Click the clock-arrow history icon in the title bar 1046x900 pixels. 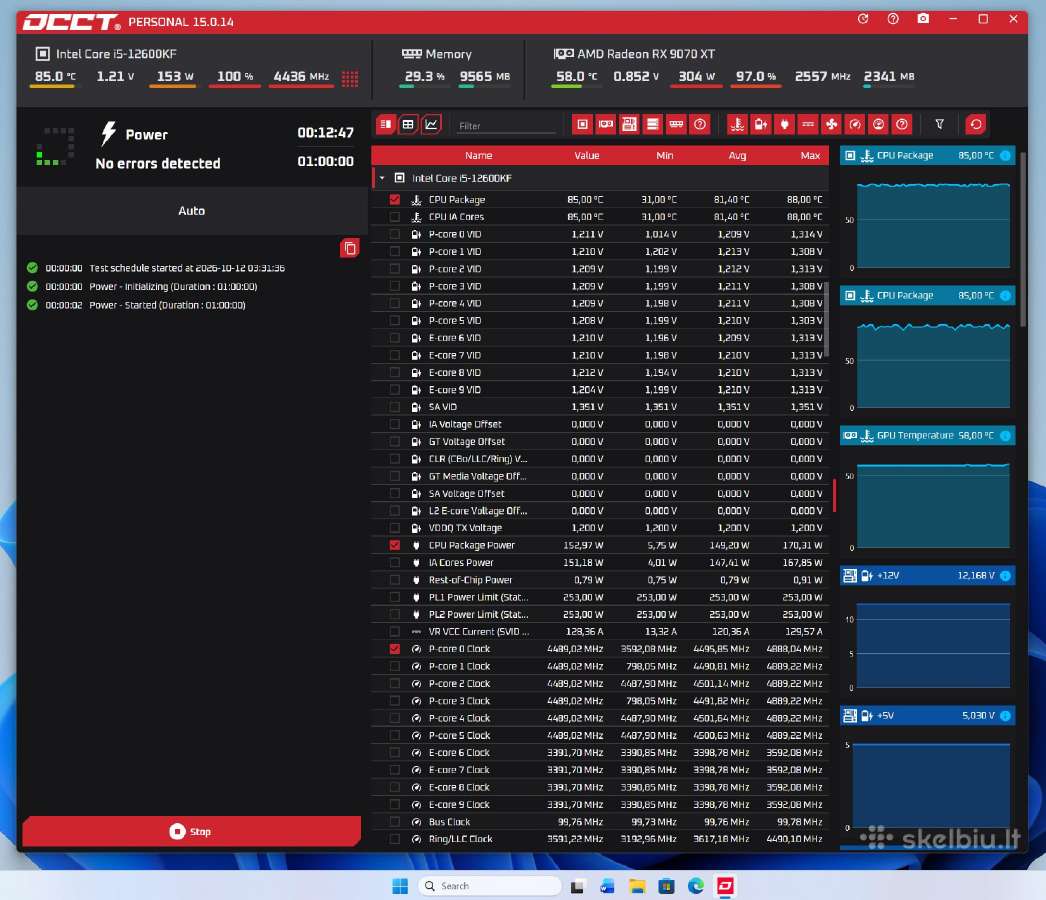pyautogui.click(x=863, y=19)
